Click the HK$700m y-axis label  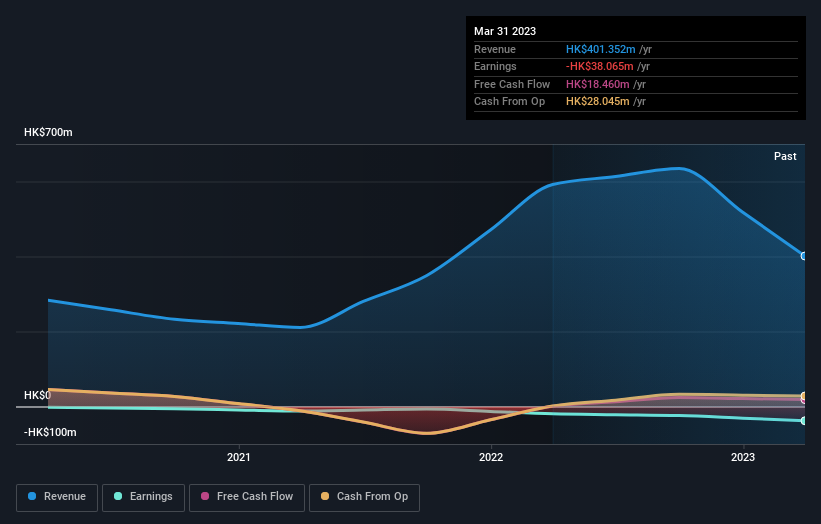[48, 132]
